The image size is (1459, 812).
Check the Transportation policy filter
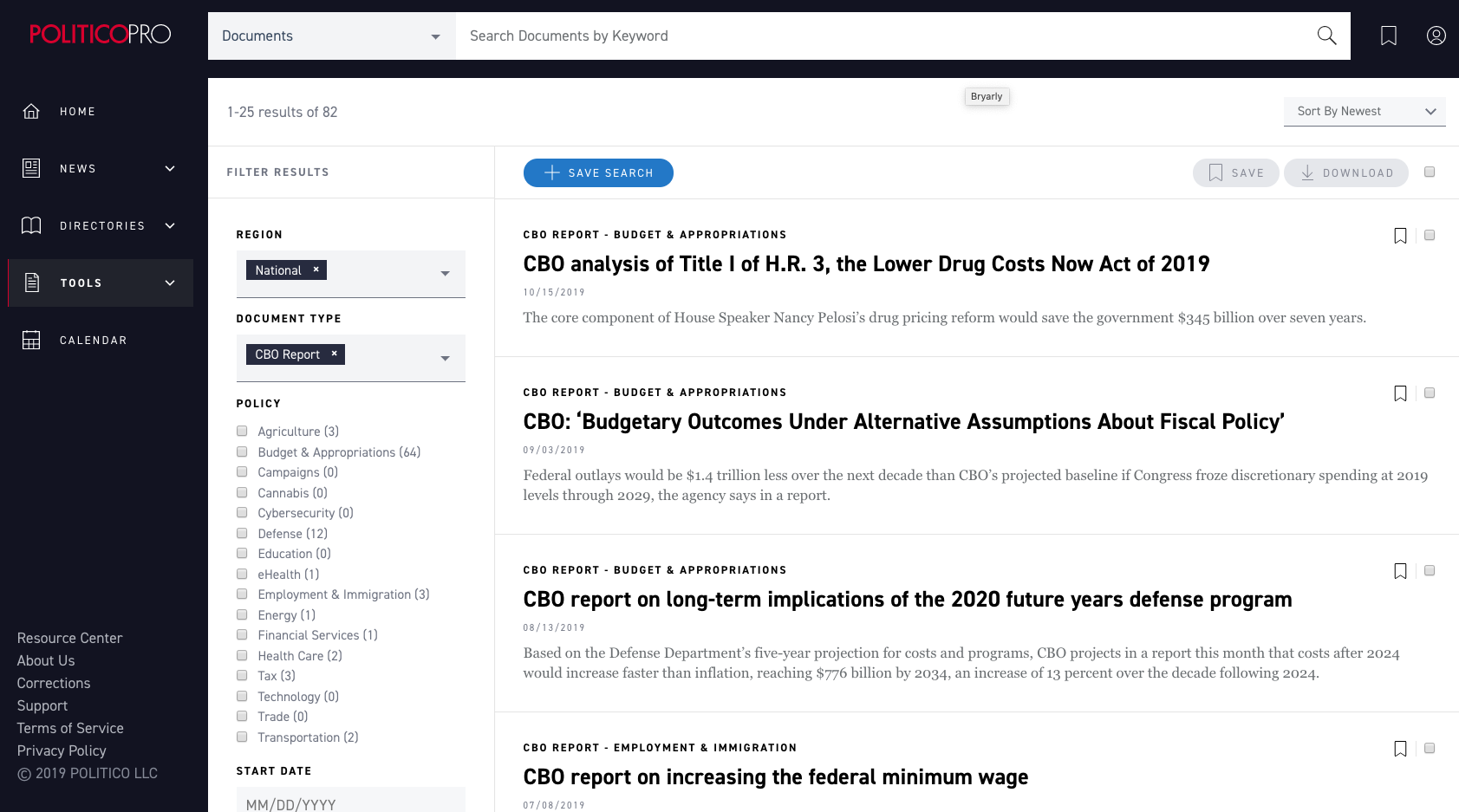242,737
